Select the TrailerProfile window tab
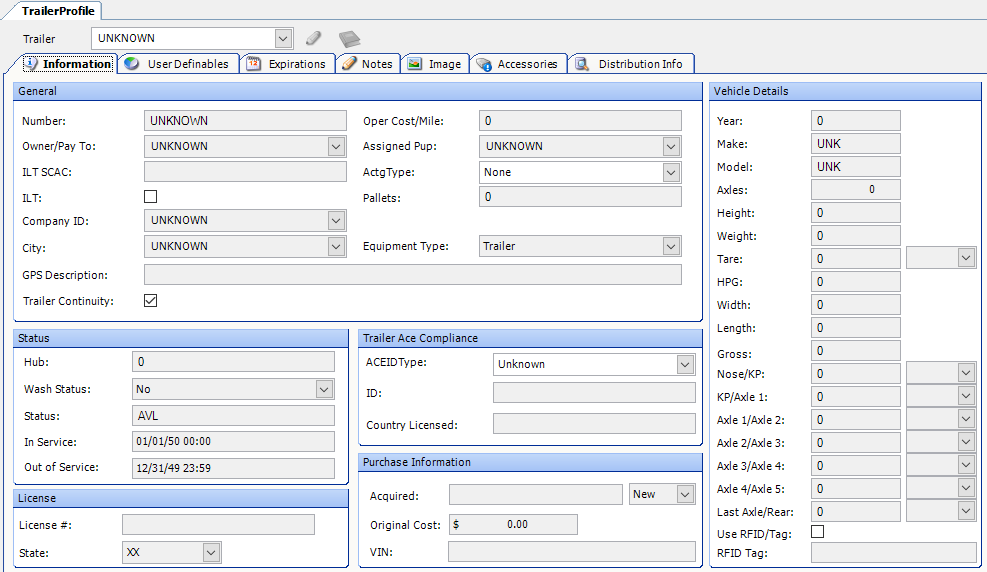The height and width of the screenshot is (572, 987). tap(58, 10)
